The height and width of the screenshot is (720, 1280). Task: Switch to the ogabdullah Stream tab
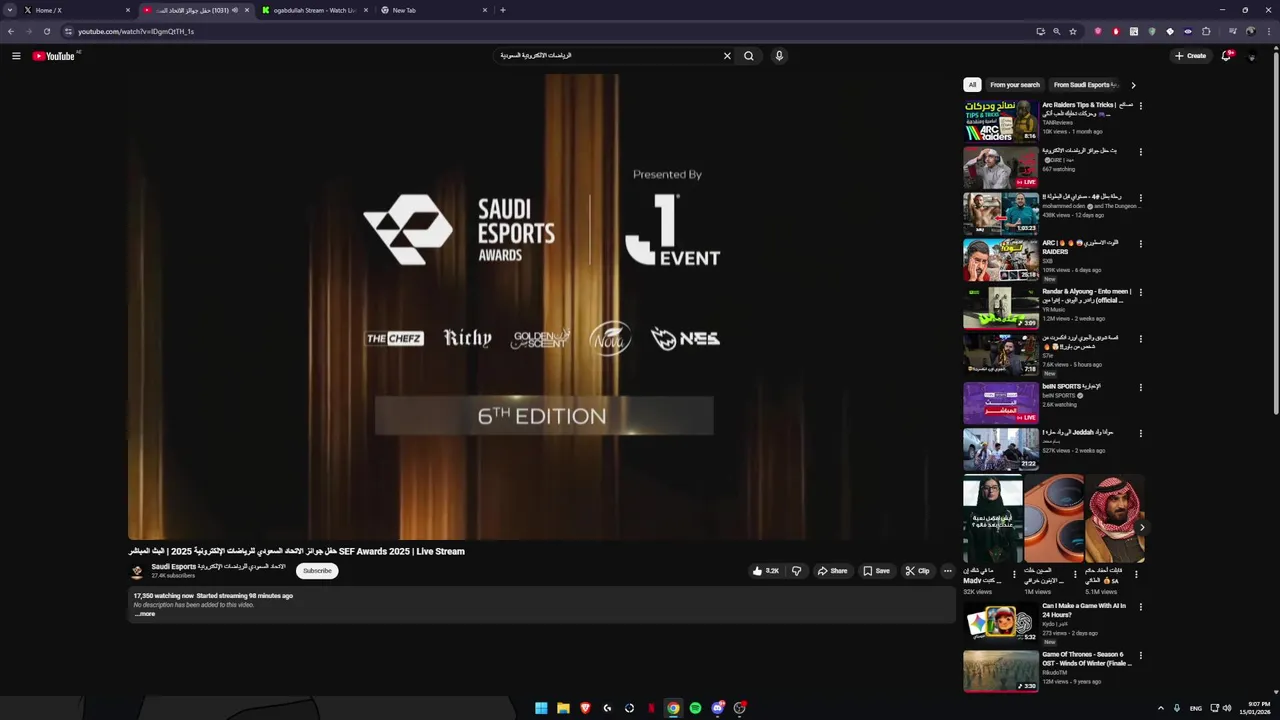point(315,10)
